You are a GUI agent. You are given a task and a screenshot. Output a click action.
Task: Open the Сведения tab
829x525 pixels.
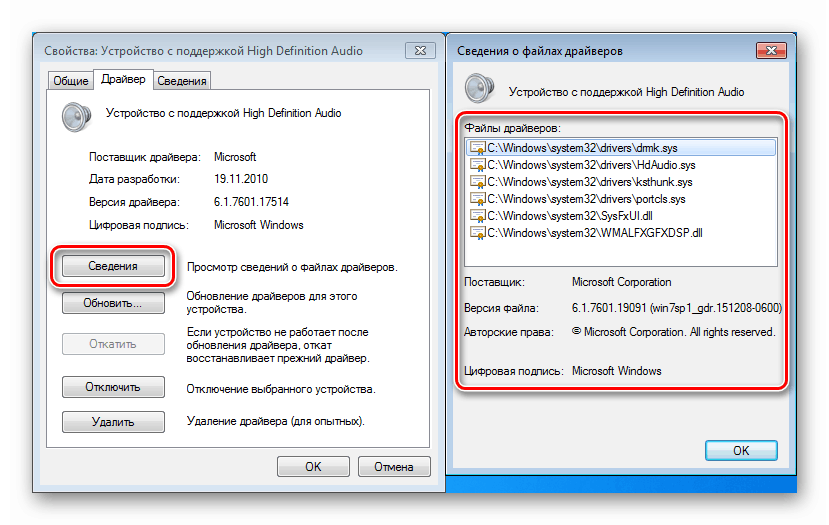pyautogui.click(x=181, y=81)
